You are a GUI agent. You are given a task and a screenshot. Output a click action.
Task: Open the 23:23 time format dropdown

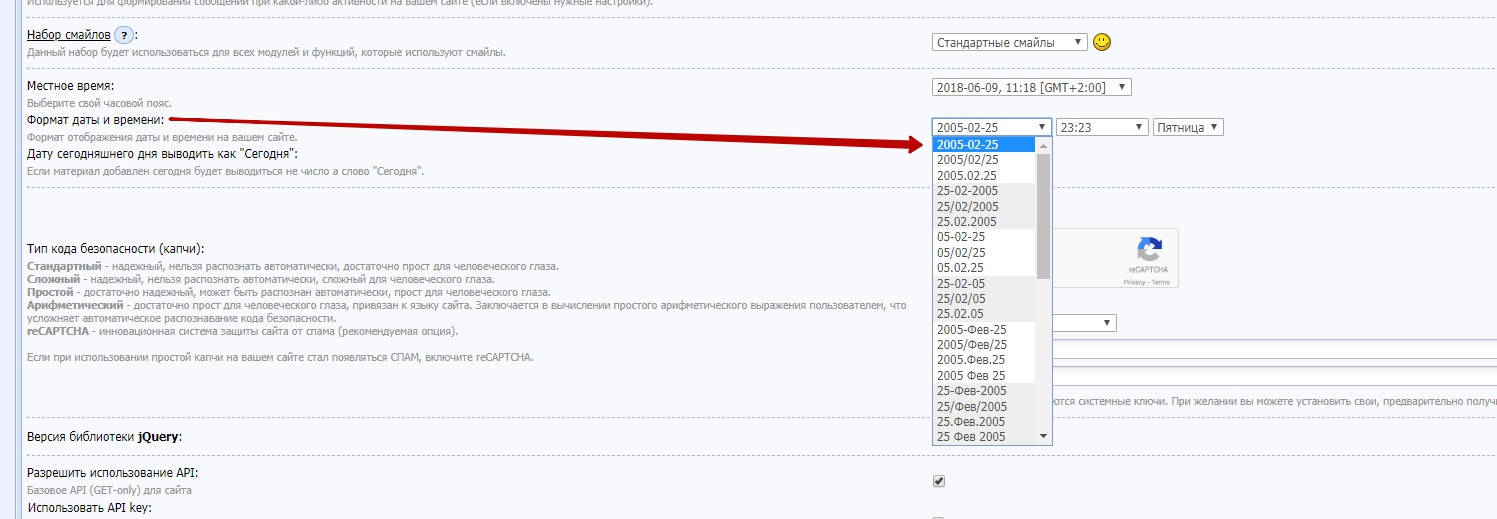coord(1102,127)
